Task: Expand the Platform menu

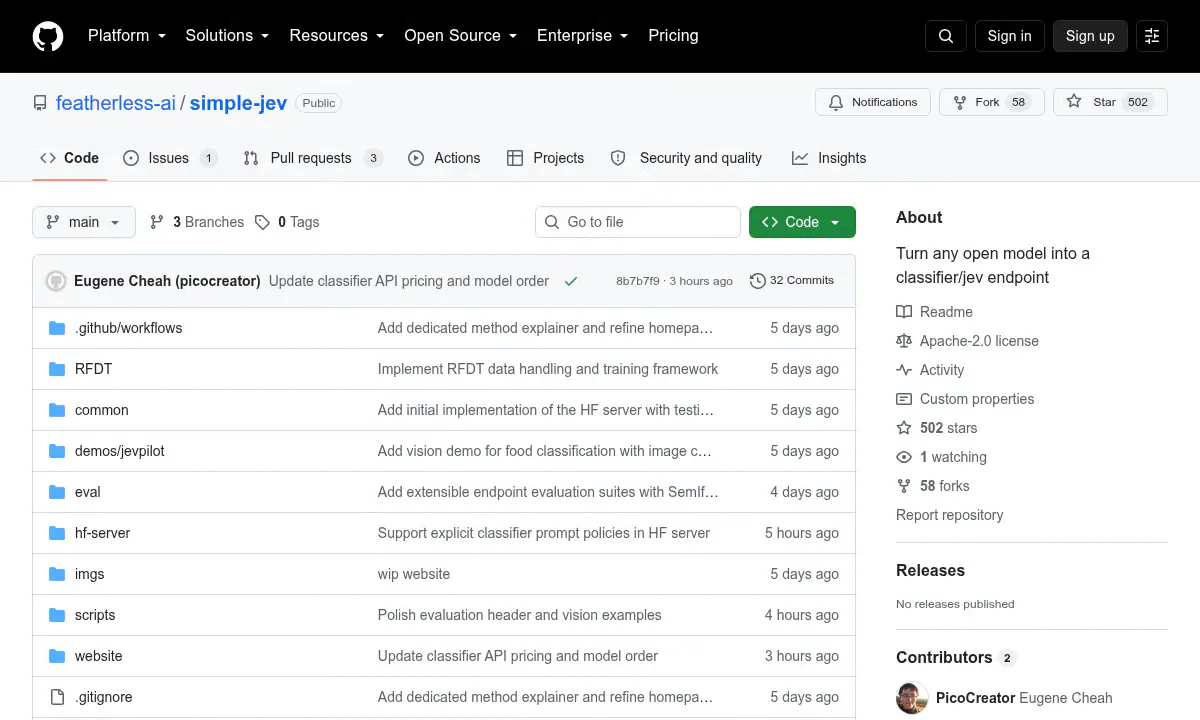Action: (126, 36)
